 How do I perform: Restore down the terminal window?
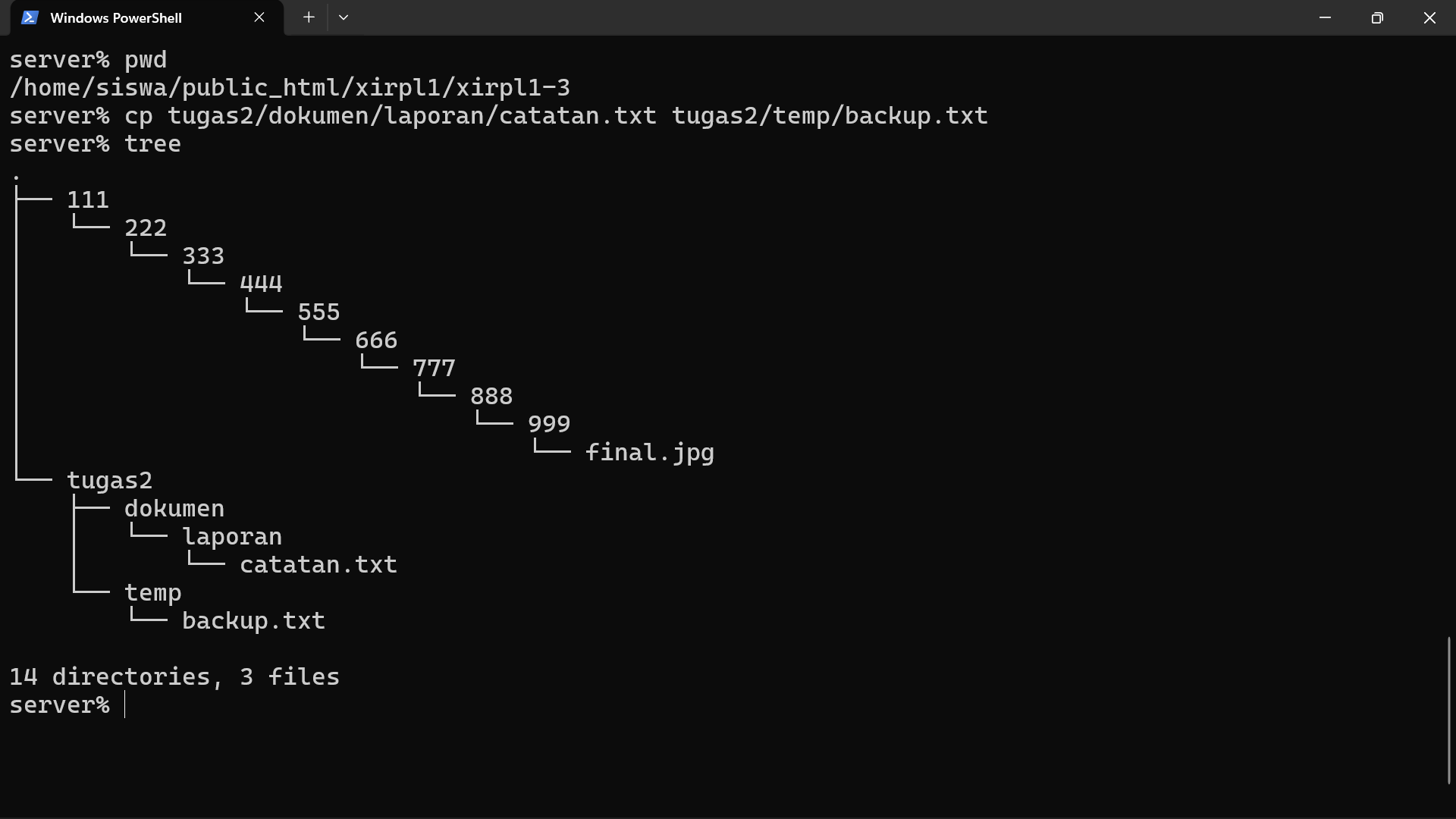[x=1377, y=17]
